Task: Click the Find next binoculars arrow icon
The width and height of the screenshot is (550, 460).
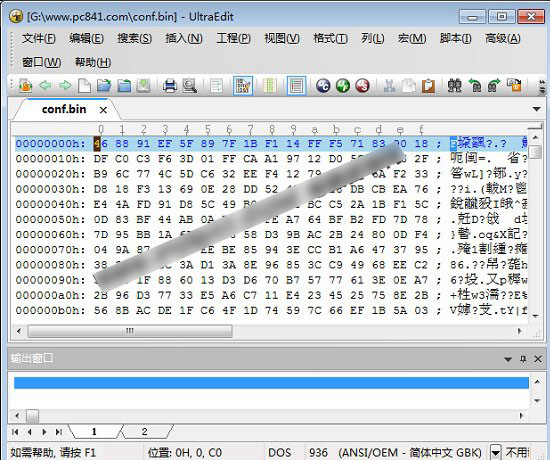Action: tap(494, 85)
